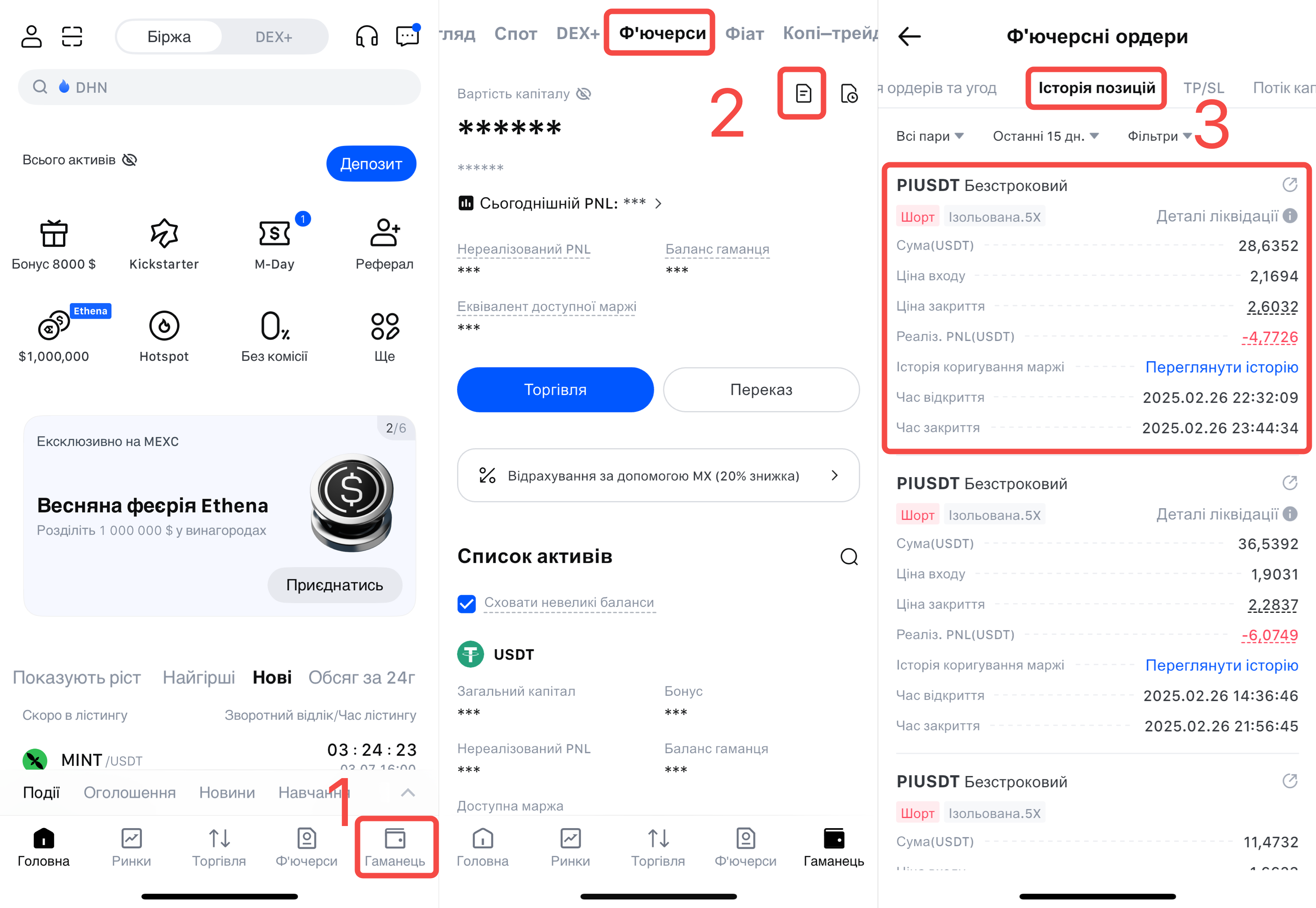Open MX deduction discount row

pyautogui.click(x=658, y=475)
